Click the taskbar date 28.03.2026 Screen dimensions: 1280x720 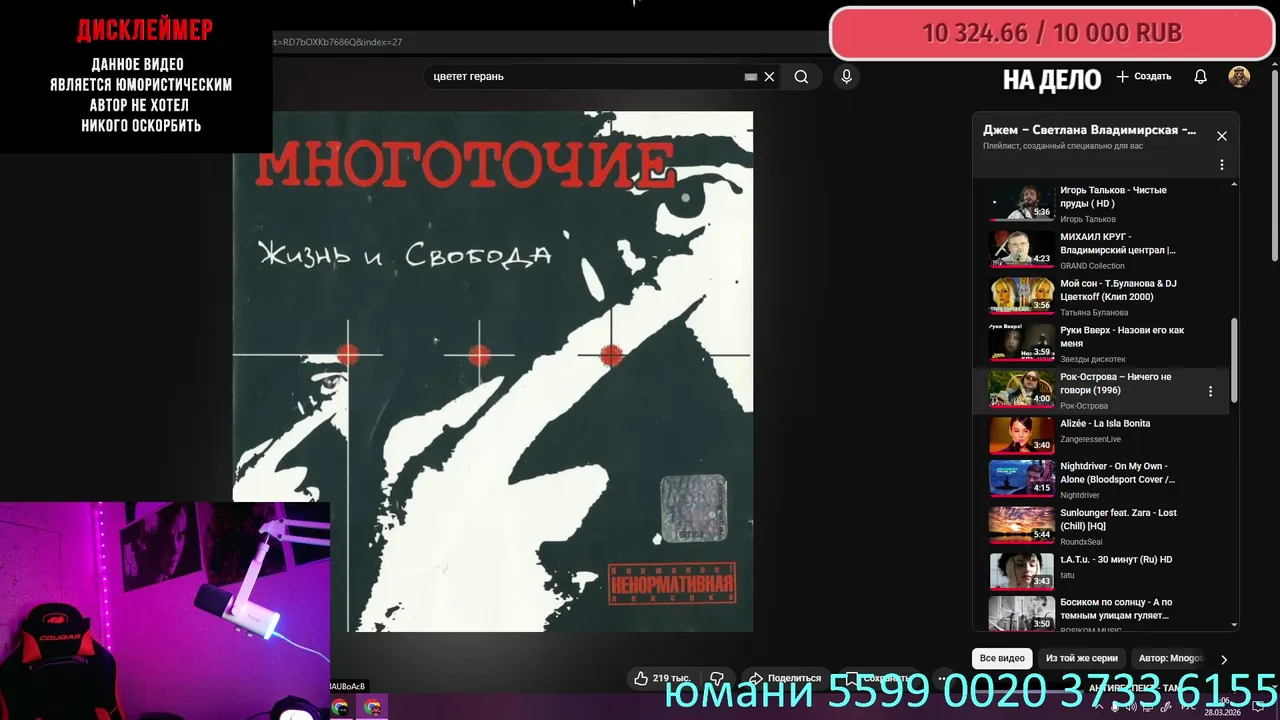click(1222, 713)
